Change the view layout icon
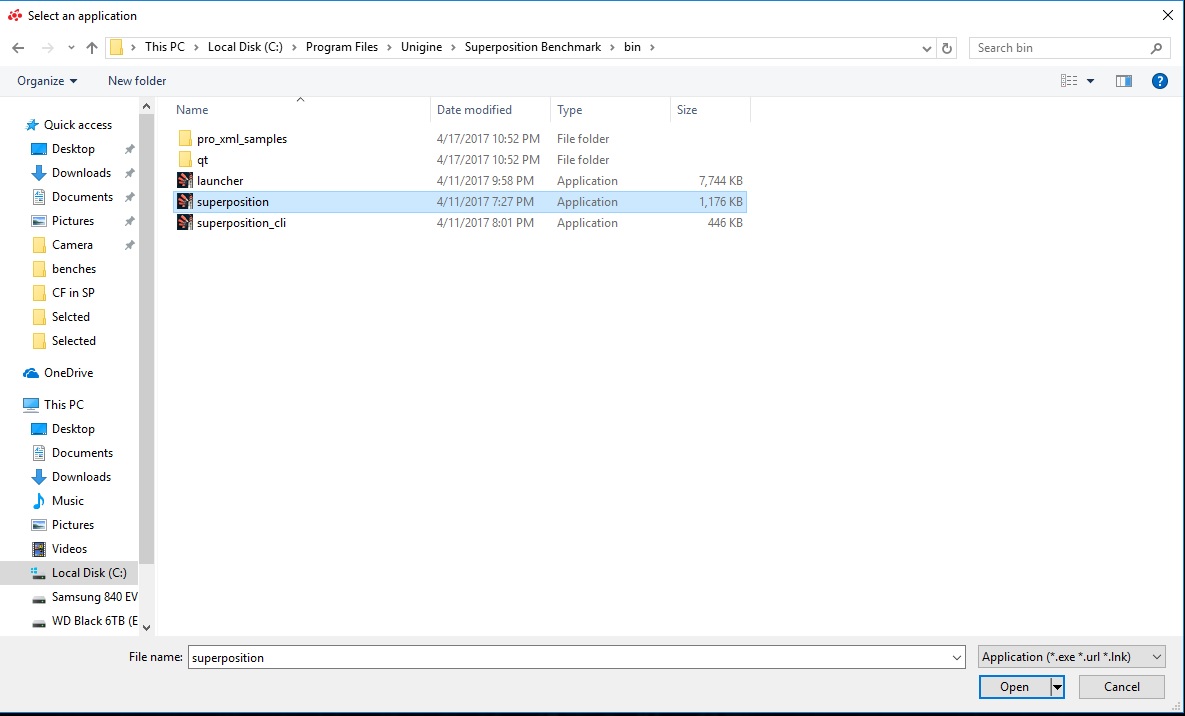This screenshot has height=716, width=1185. 1069,81
